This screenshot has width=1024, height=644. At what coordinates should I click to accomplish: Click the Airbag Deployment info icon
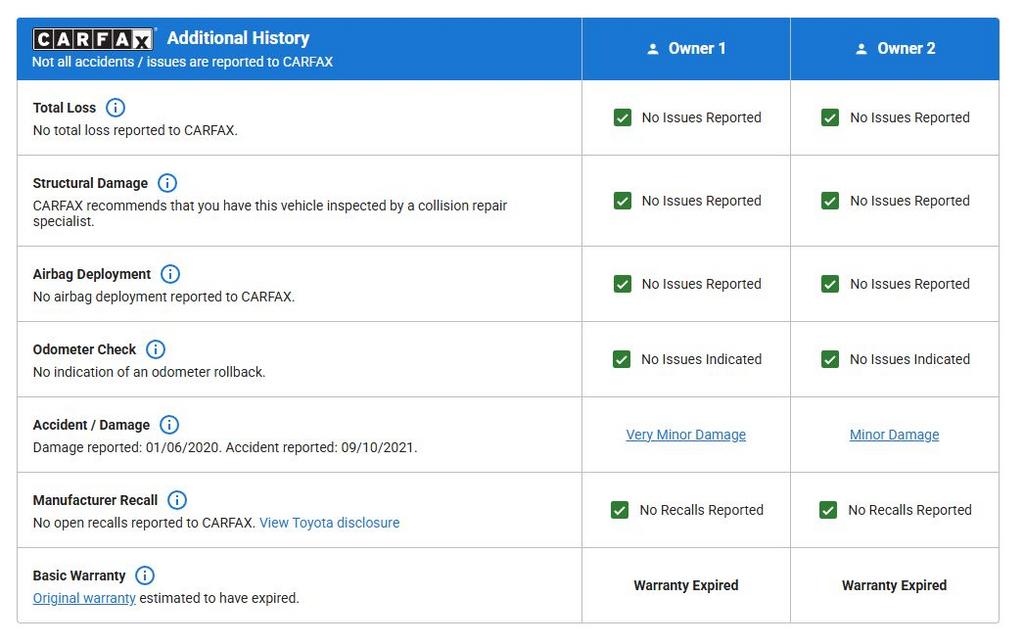[170, 274]
